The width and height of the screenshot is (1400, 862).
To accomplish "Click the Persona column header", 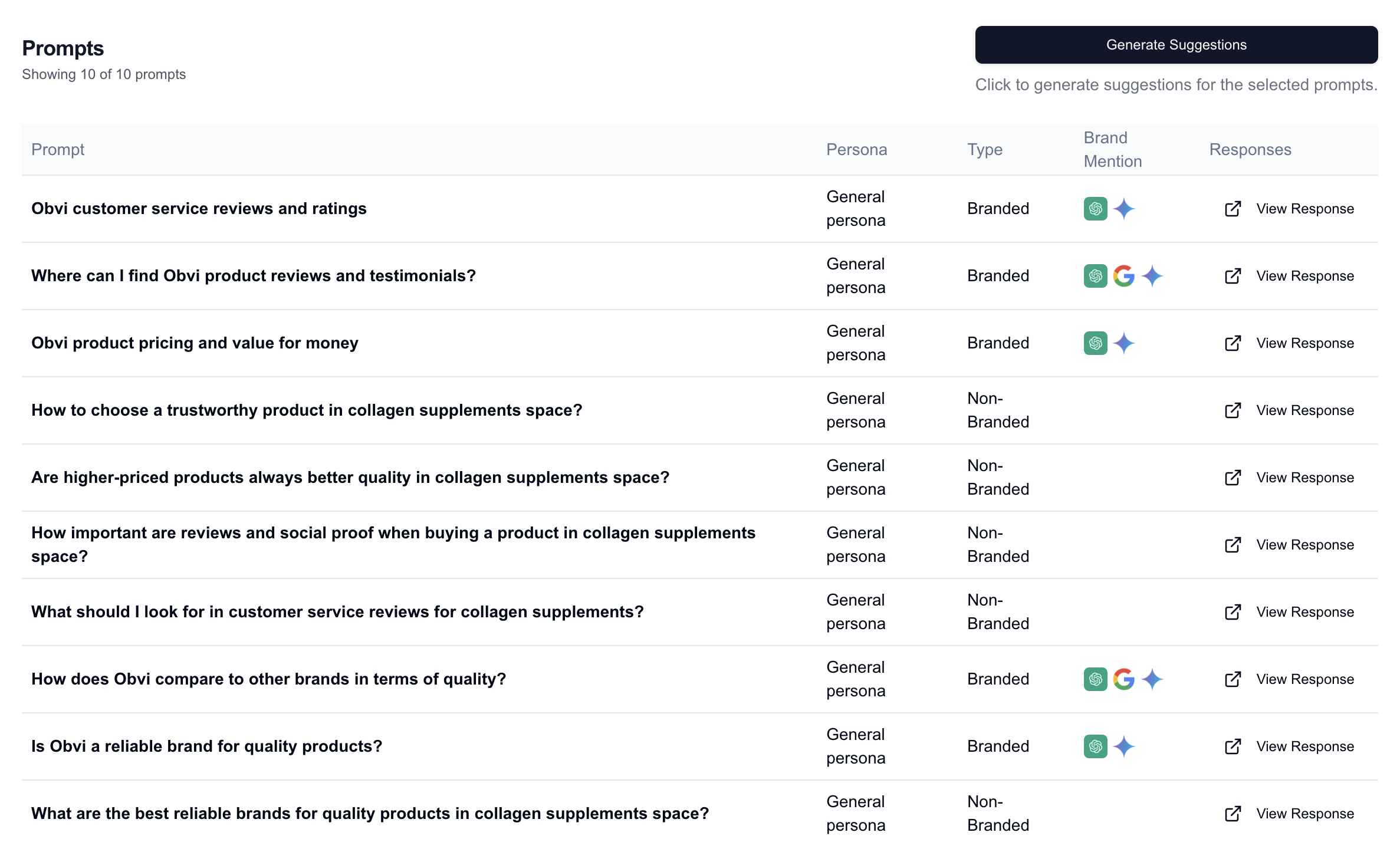I will [856, 150].
